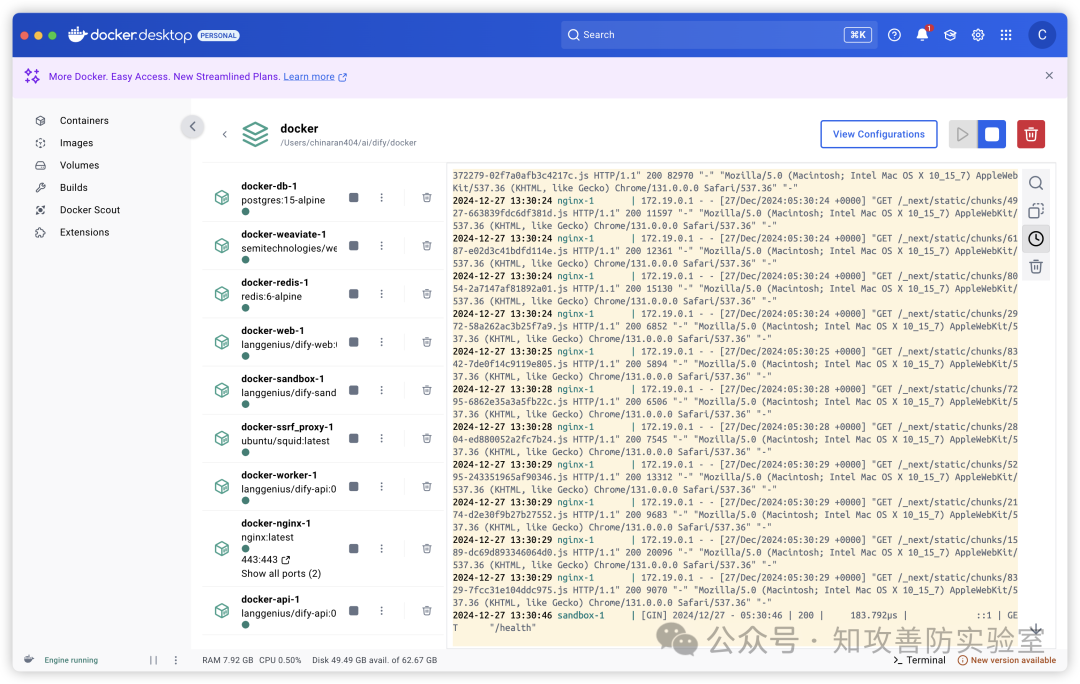Stop the docker-web-1 container
This screenshot has width=1080, height=684.
[x=353, y=342]
